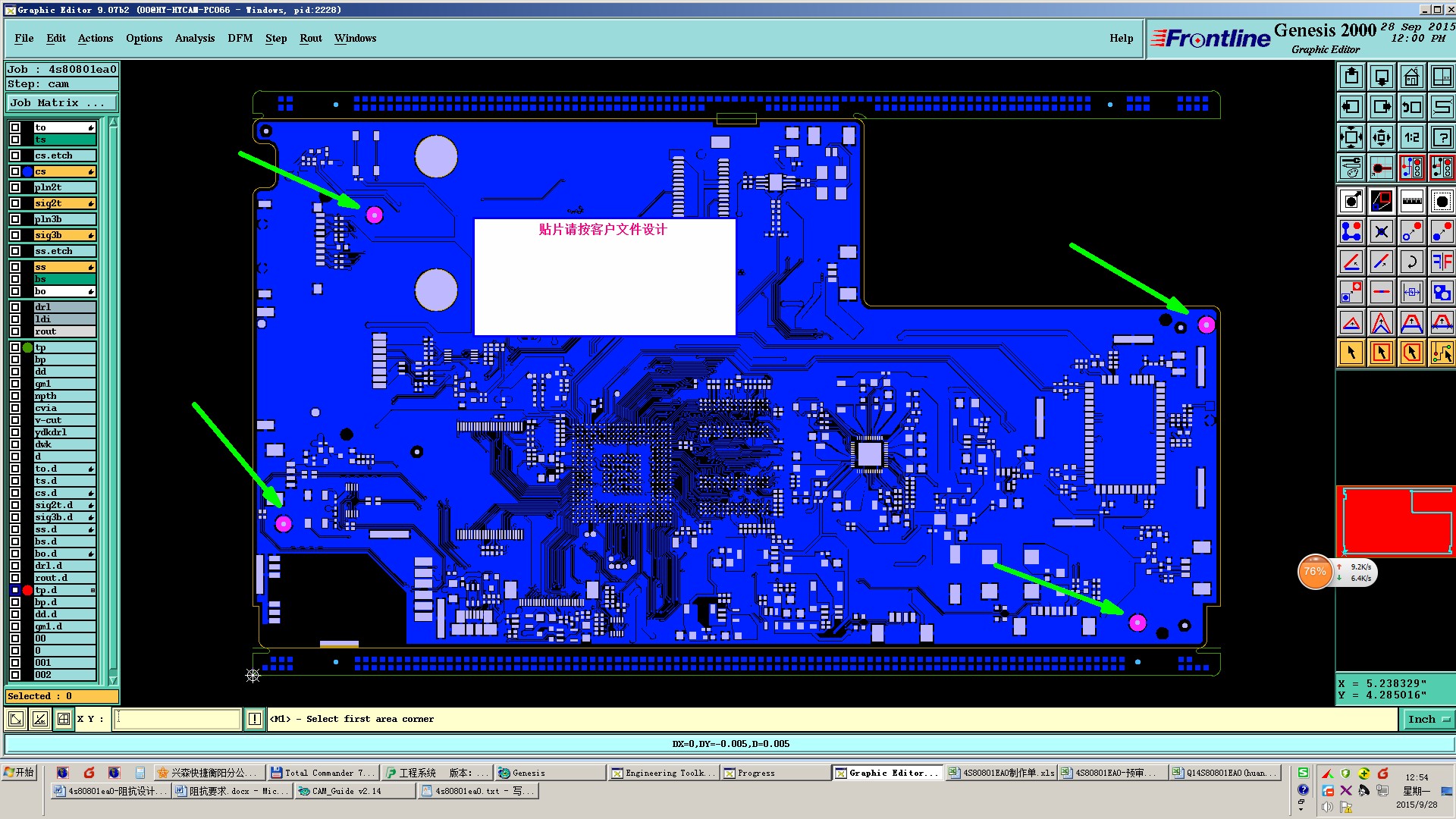Screen dimensions: 1456x819
Task: Click the layer list scroll down arrow
Action: (113, 680)
